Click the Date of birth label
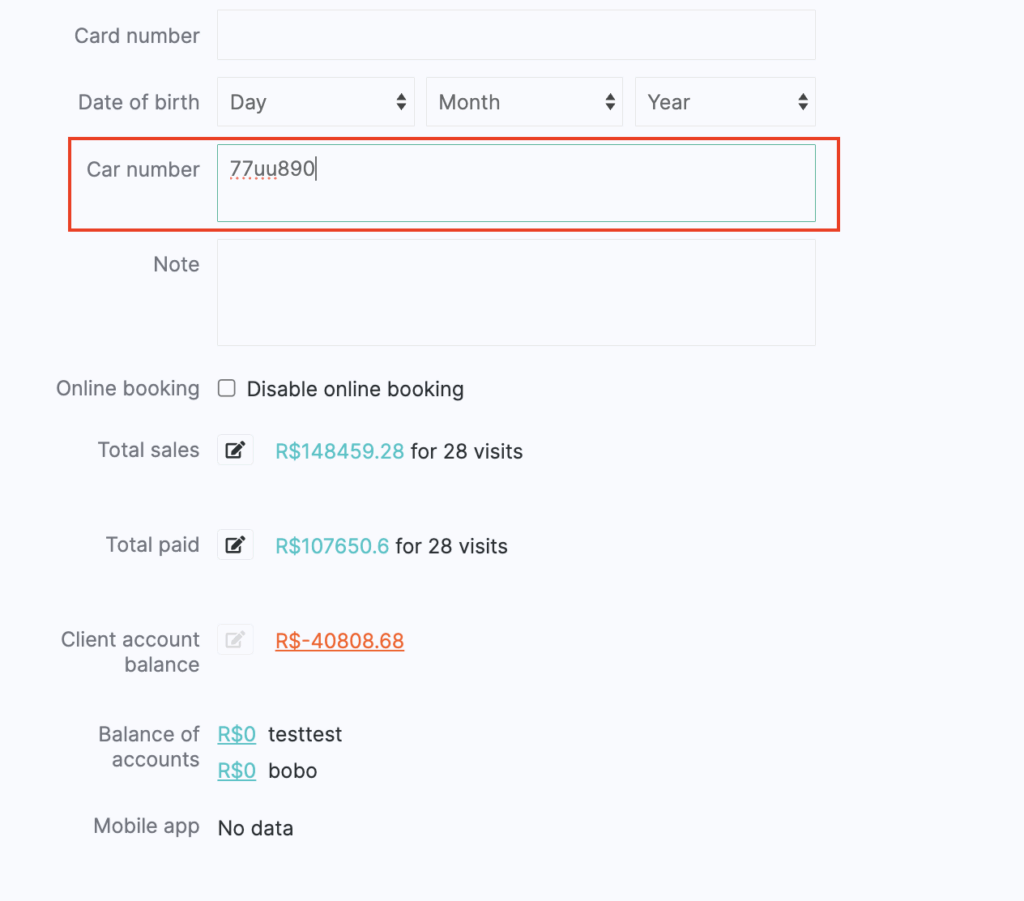The image size is (1024, 901). point(139,102)
